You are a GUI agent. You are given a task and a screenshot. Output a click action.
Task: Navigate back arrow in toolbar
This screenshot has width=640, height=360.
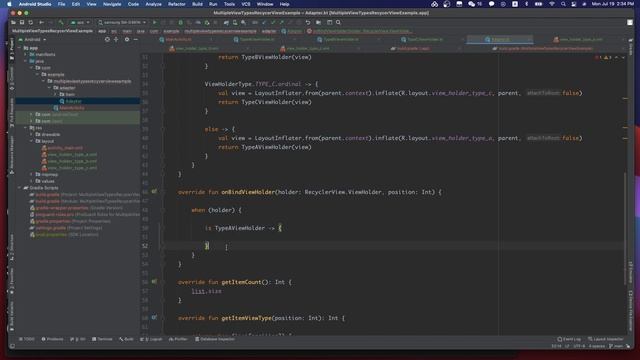pyautogui.click(x=42, y=22)
